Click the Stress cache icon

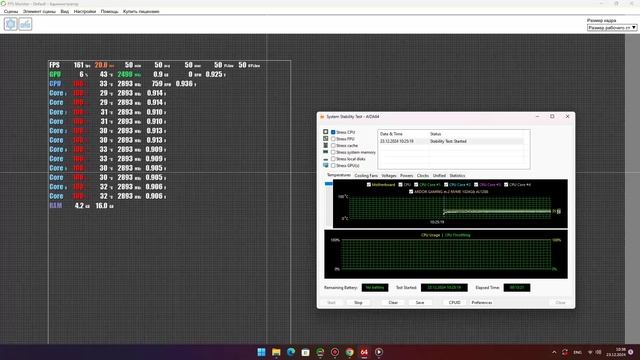325,145
